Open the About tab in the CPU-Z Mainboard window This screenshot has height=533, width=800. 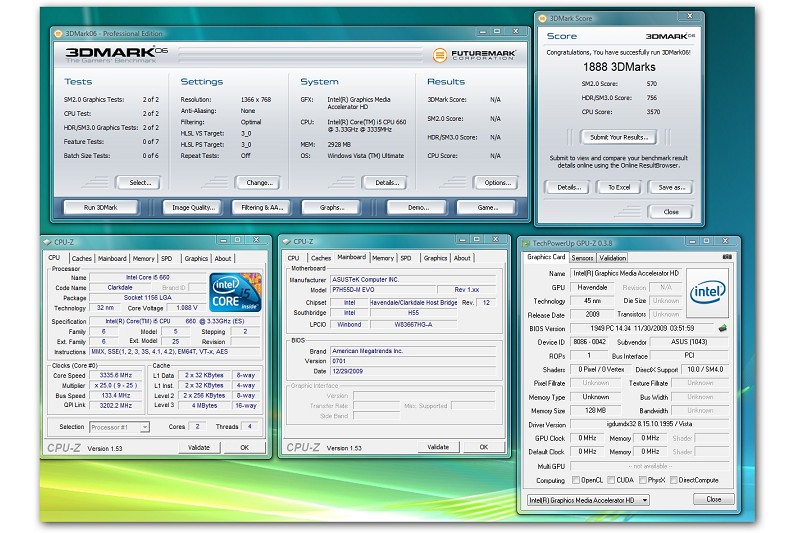pos(462,258)
